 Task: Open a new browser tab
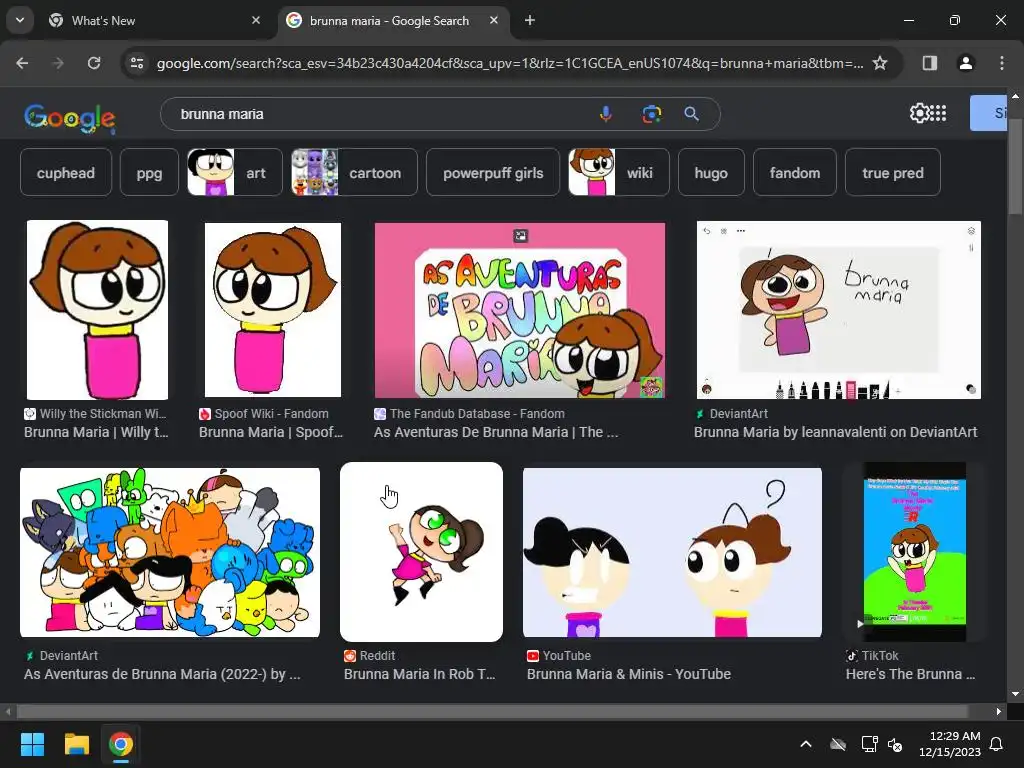point(530,21)
